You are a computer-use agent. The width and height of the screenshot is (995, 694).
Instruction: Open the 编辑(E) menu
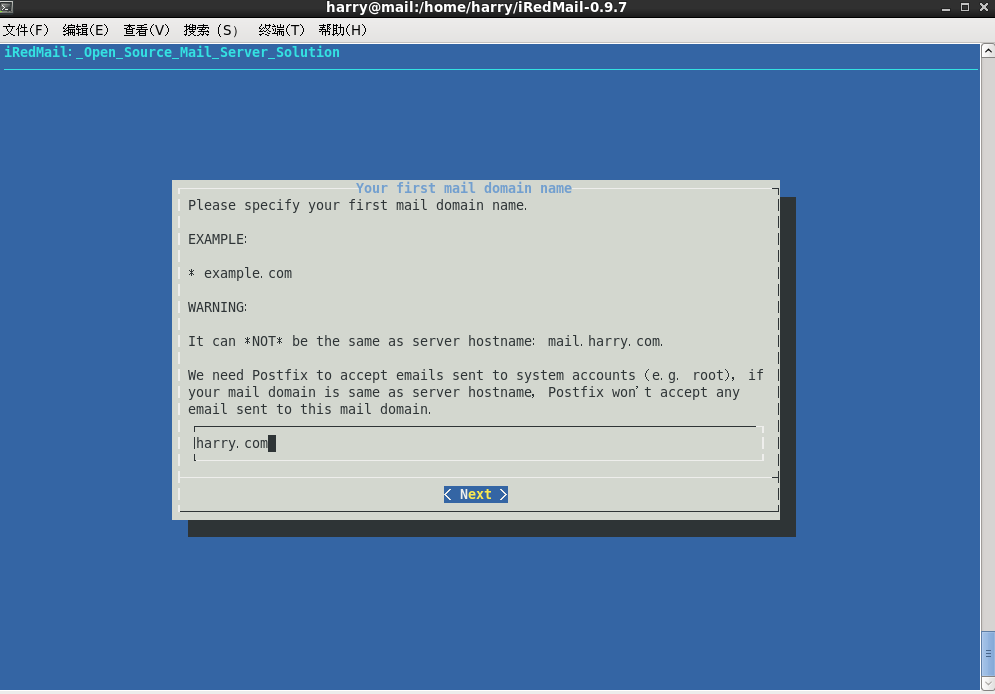86,30
